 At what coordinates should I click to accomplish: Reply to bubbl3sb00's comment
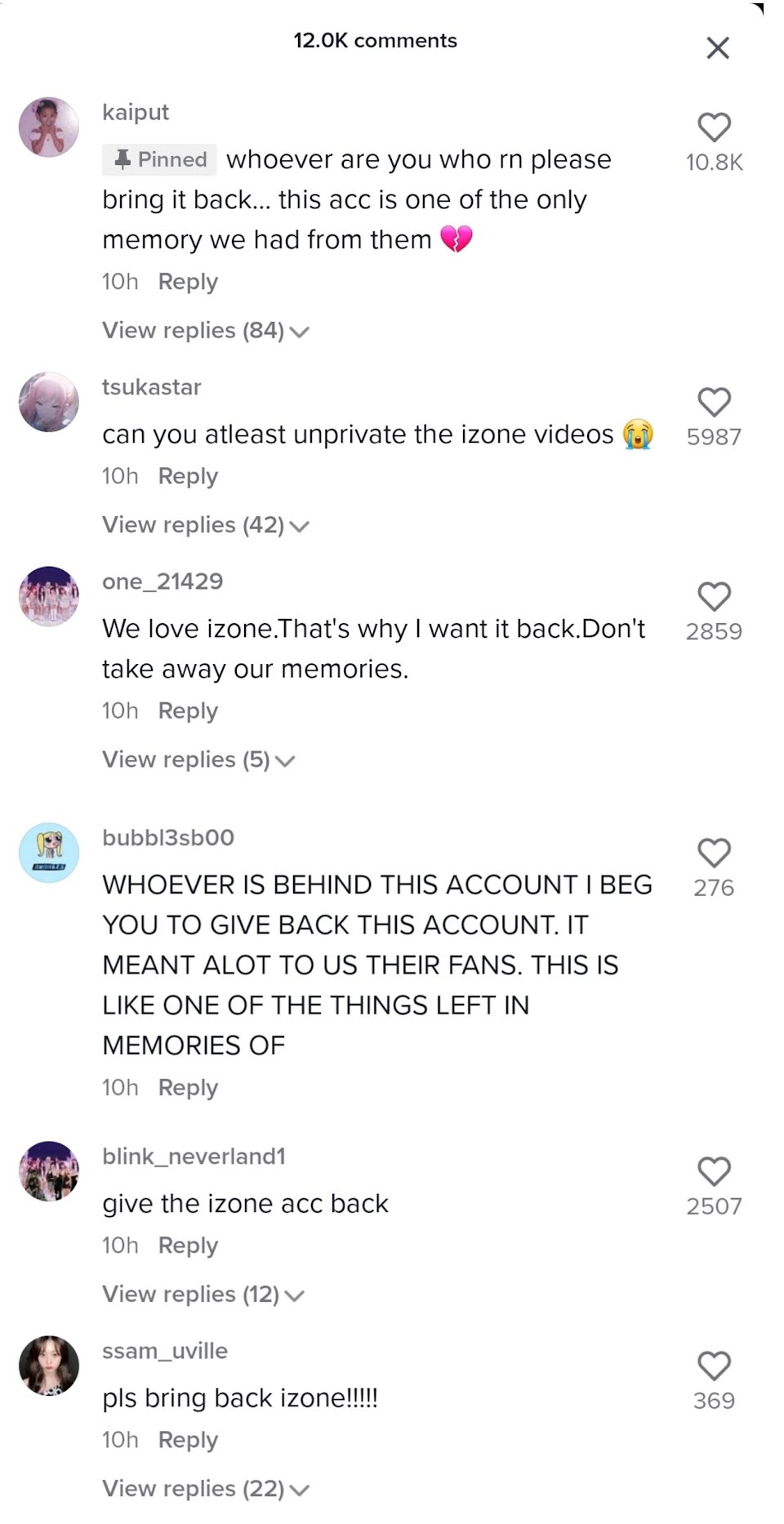(x=188, y=1088)
